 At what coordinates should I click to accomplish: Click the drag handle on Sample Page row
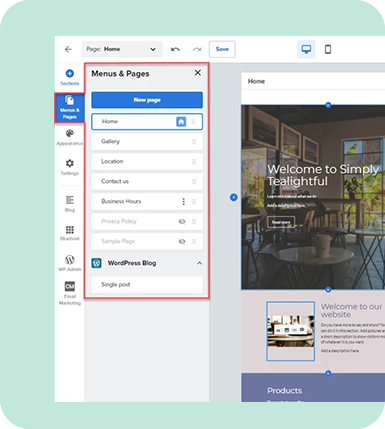click(194, 242)
